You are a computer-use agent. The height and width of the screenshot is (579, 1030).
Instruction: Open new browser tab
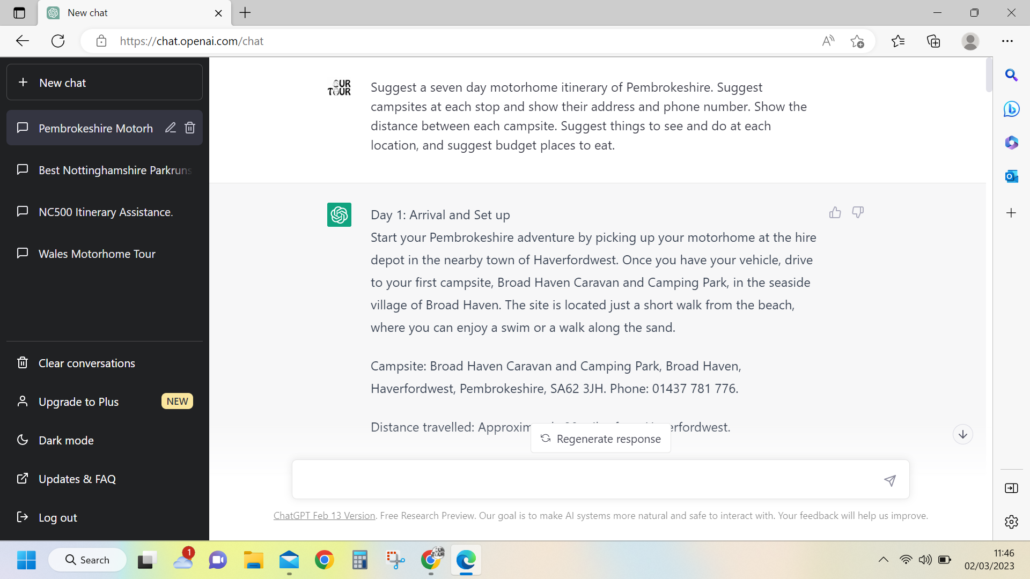pyautogui.click(x=245, y=12)
